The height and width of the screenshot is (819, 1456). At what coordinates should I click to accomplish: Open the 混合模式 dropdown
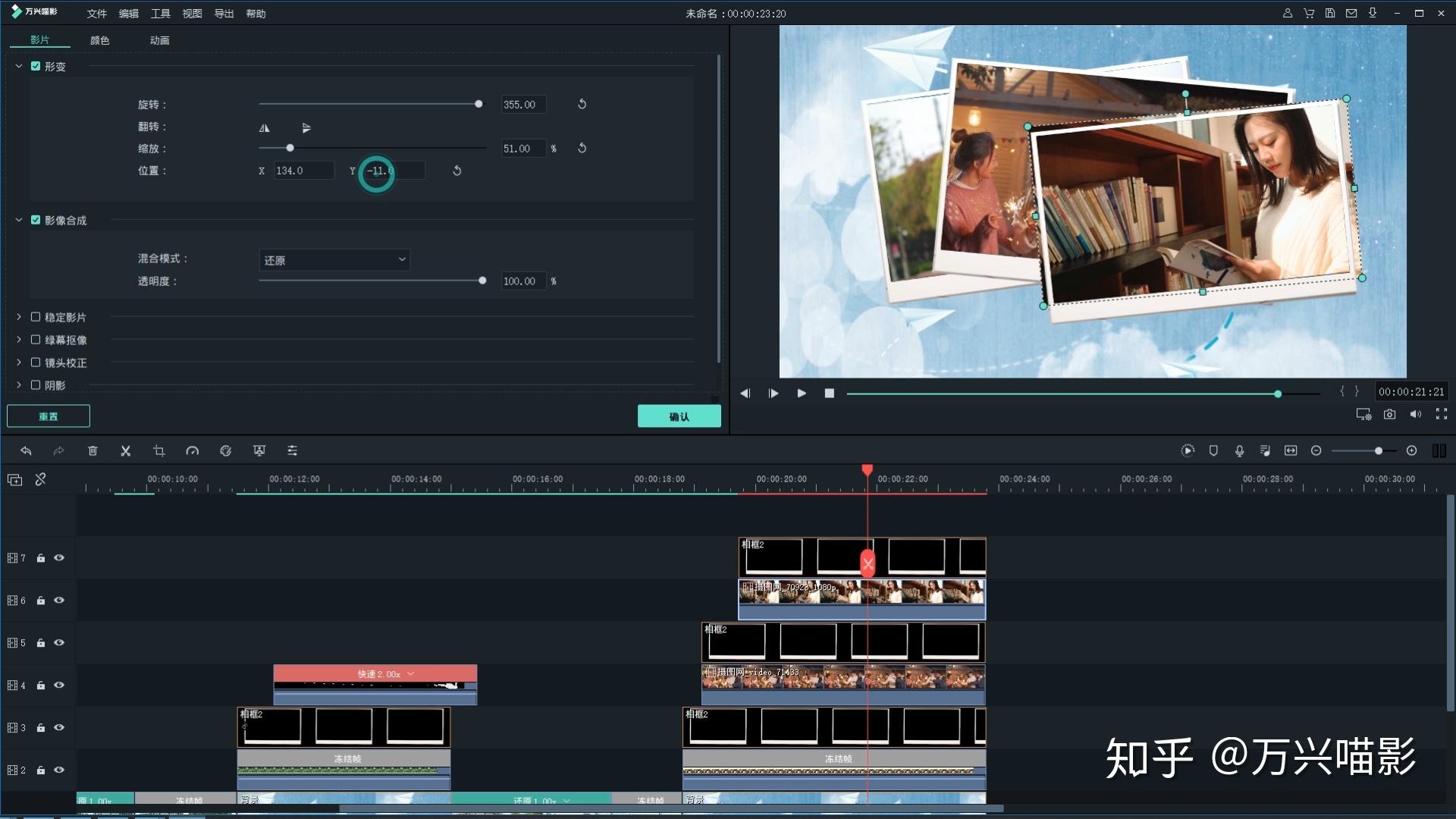[x=334, y=260]
